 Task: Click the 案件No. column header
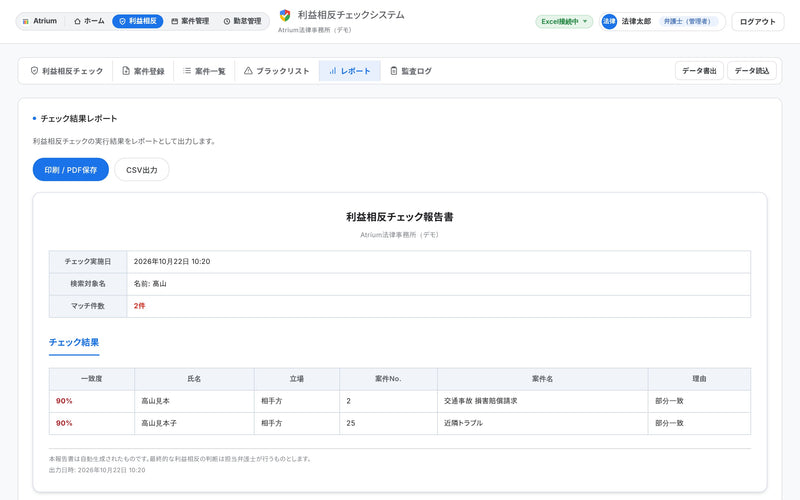click(x=388, y=379)
